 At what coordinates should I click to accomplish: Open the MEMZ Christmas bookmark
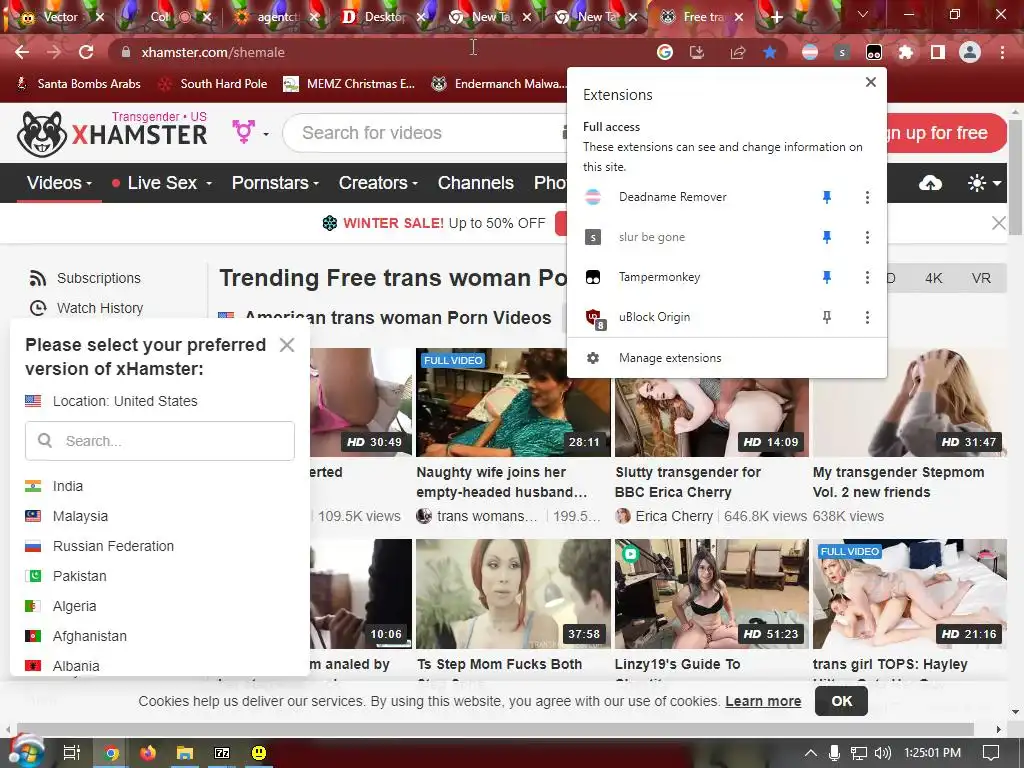[x=349, y=84]
